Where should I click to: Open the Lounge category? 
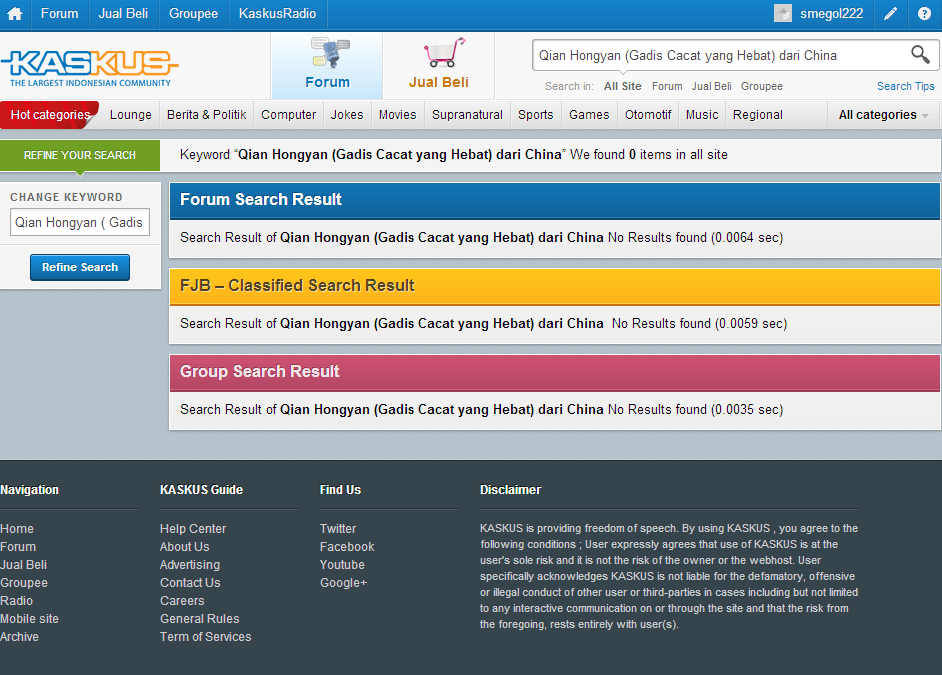tap(130, 115)
